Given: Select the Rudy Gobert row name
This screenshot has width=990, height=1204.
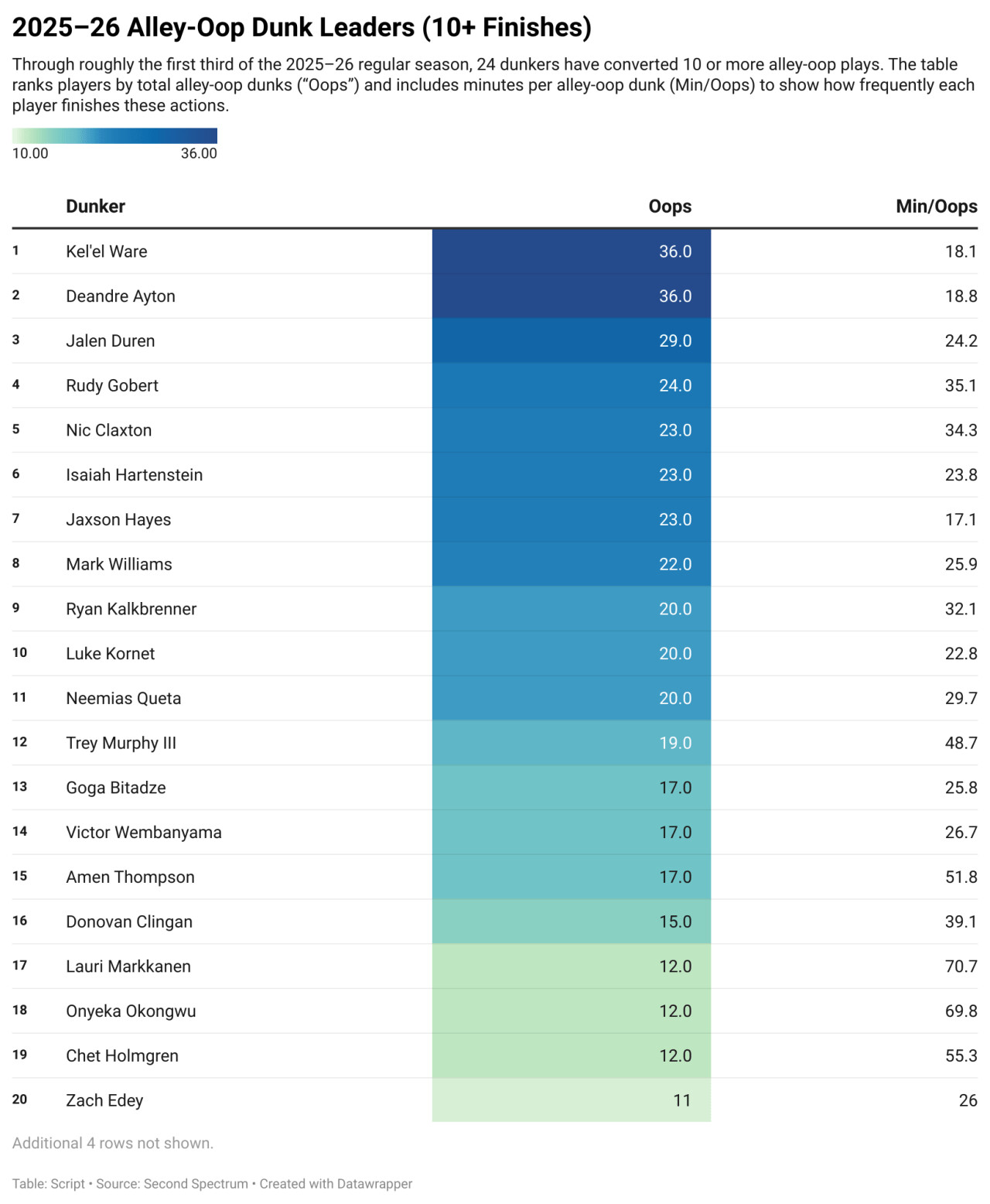Looking at the screenshot, I should pyautogui.click(x=112, y=386).
